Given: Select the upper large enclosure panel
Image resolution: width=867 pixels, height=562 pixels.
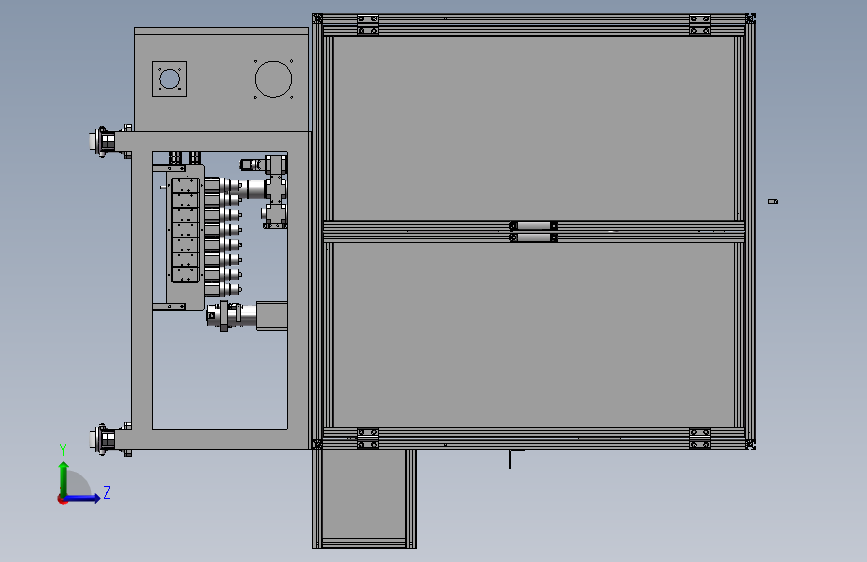Looking at the screenshot, I should pyautogui.click(x=534, y=128).
